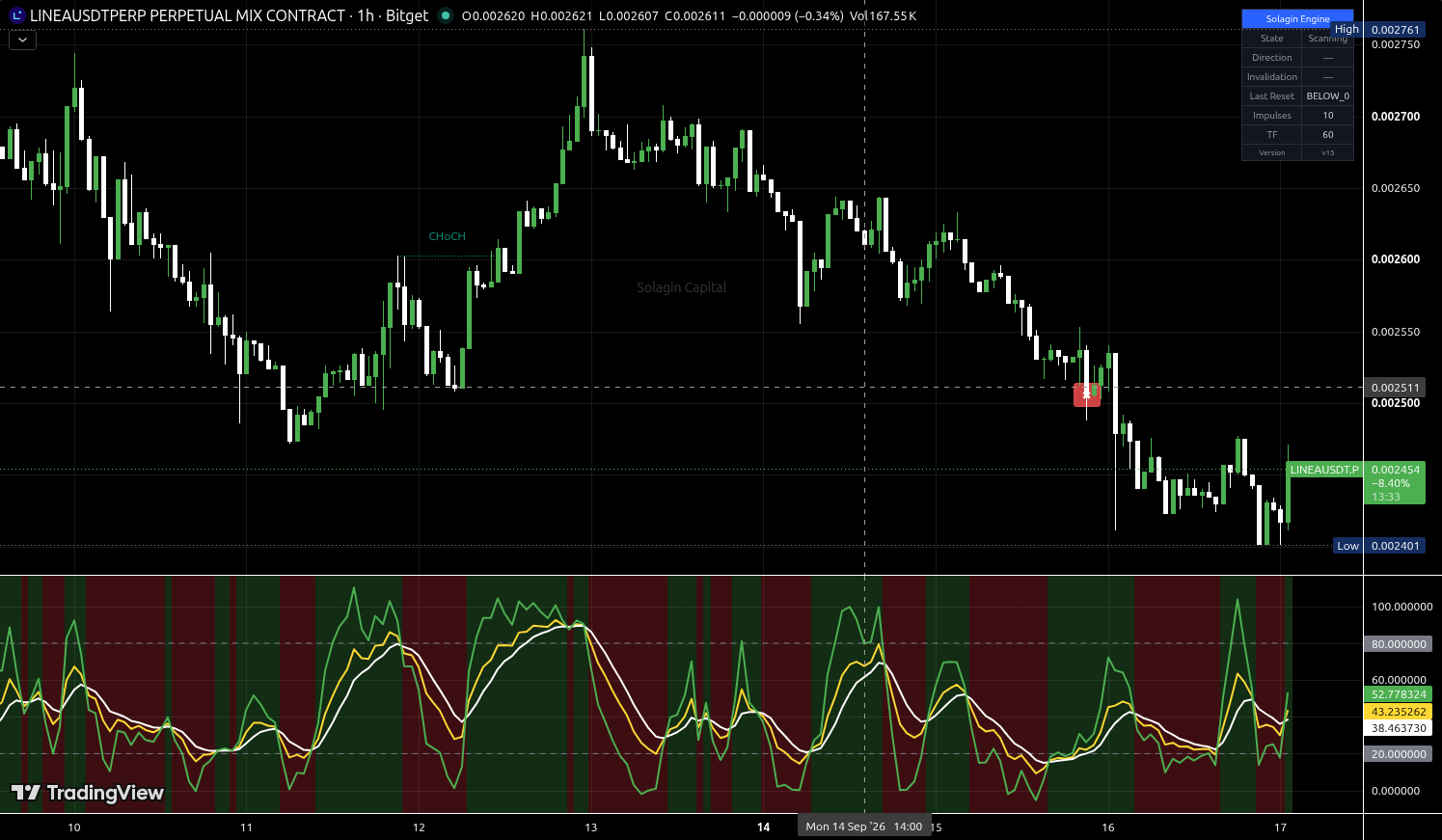Click the LINEAUSDTPERP PERPETUAL MIX CONTRACT title
Screen dimensions: 1442x840
pos(187,15)
